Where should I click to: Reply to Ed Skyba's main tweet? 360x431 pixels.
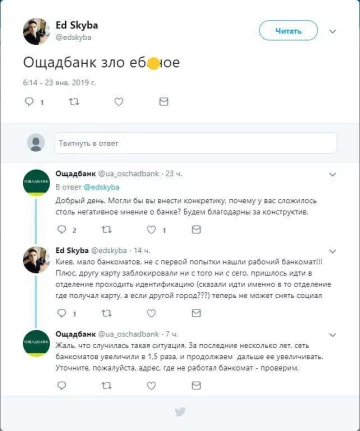(29, 101)
